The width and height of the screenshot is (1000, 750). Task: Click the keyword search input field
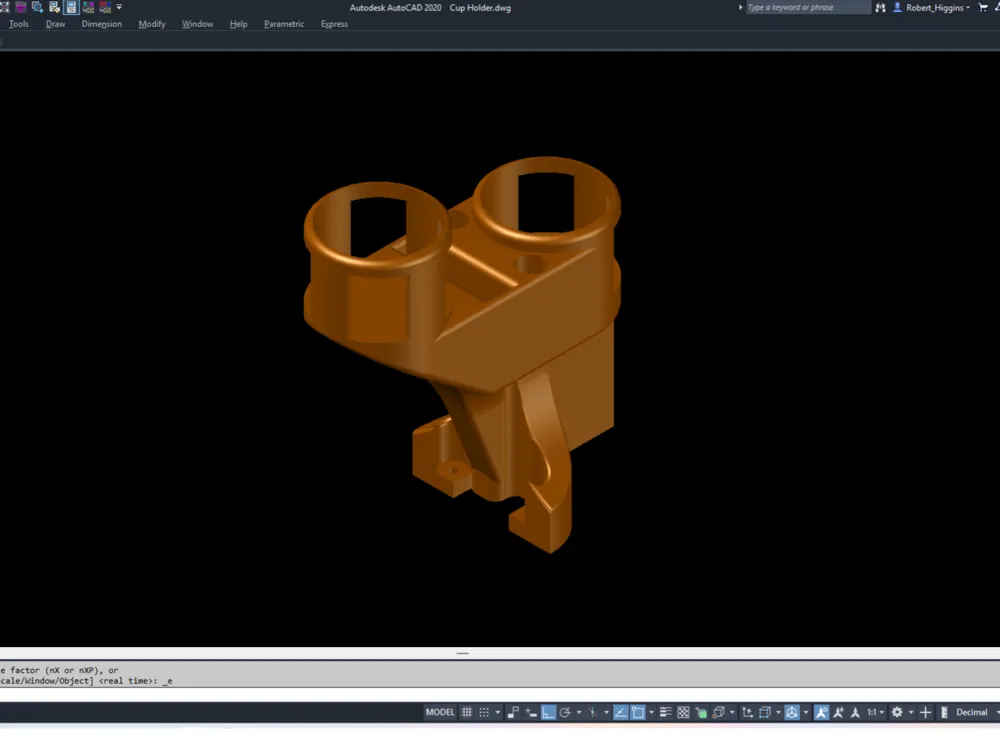[x=808, y=8]
